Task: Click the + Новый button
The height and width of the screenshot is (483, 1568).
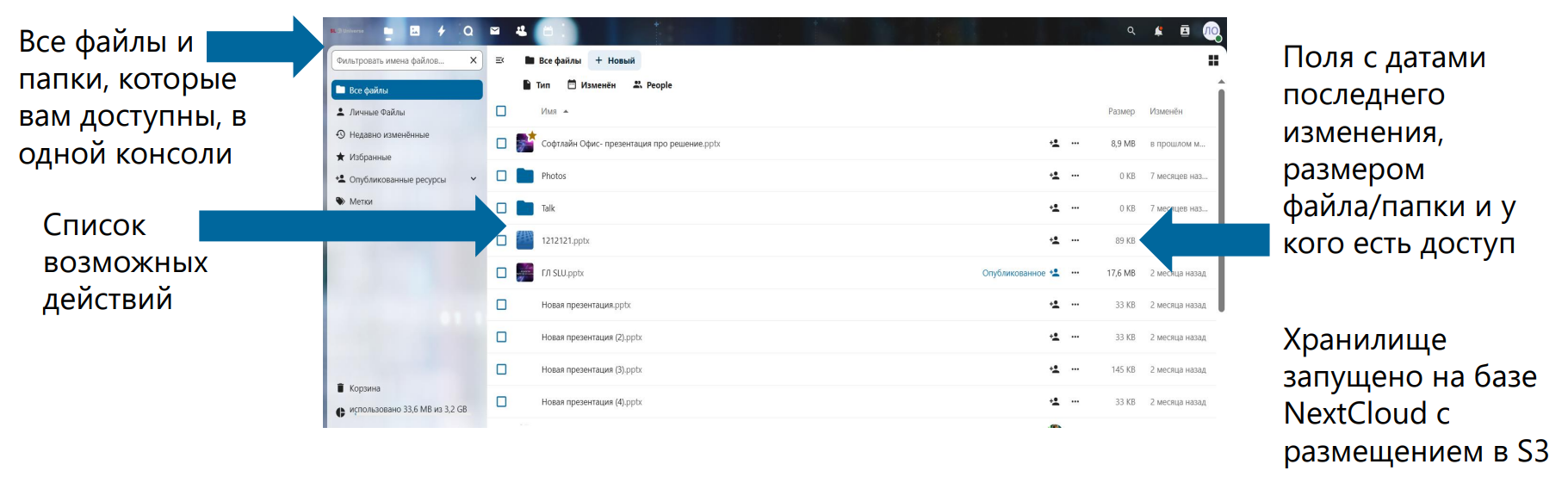Action: 615,60
